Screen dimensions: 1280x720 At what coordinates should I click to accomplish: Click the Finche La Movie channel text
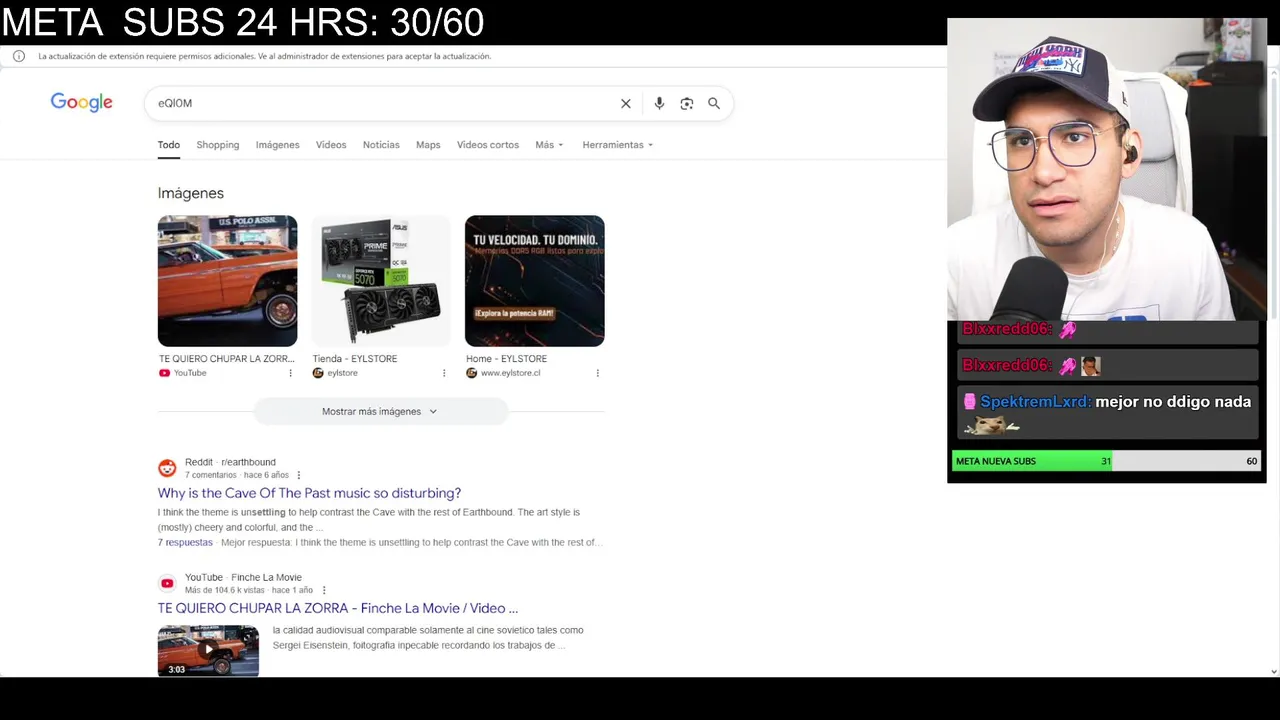coord(266,577)
